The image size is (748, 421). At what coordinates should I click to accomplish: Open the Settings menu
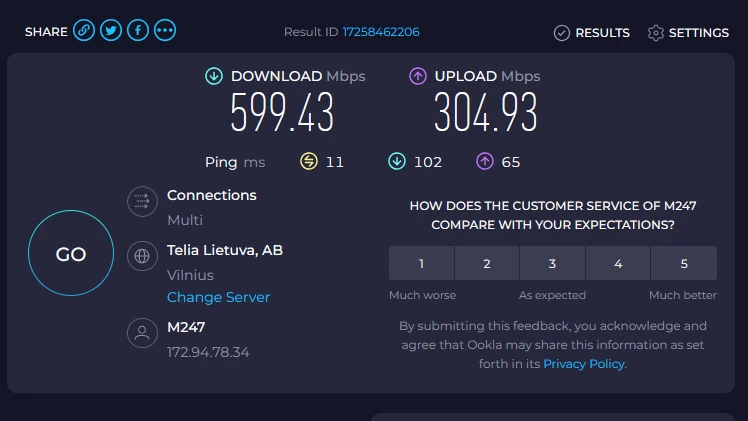[688, 33]
